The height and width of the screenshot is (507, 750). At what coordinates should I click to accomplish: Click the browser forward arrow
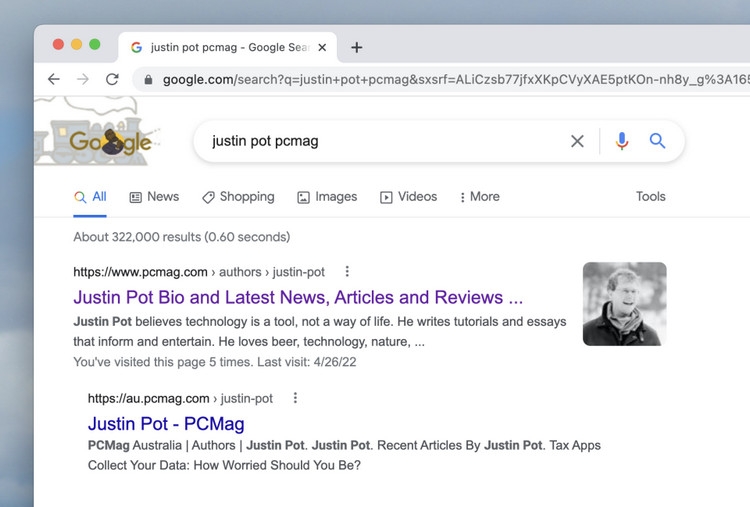(83, 79)
